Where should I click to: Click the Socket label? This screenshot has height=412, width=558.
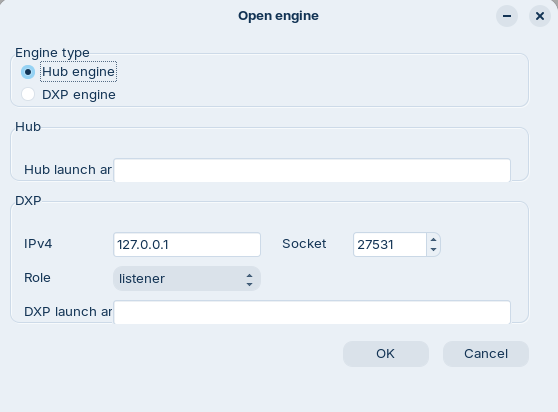click(x=304, y=244)
